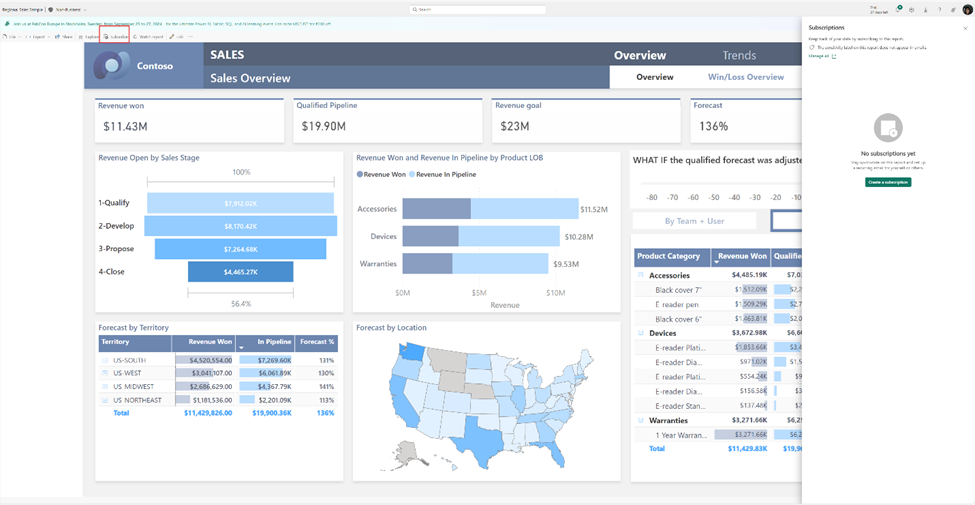The width and height of the screenshot is (975, 505).
Task: Click the Black cover 7" row
Action: click(718, 290)
